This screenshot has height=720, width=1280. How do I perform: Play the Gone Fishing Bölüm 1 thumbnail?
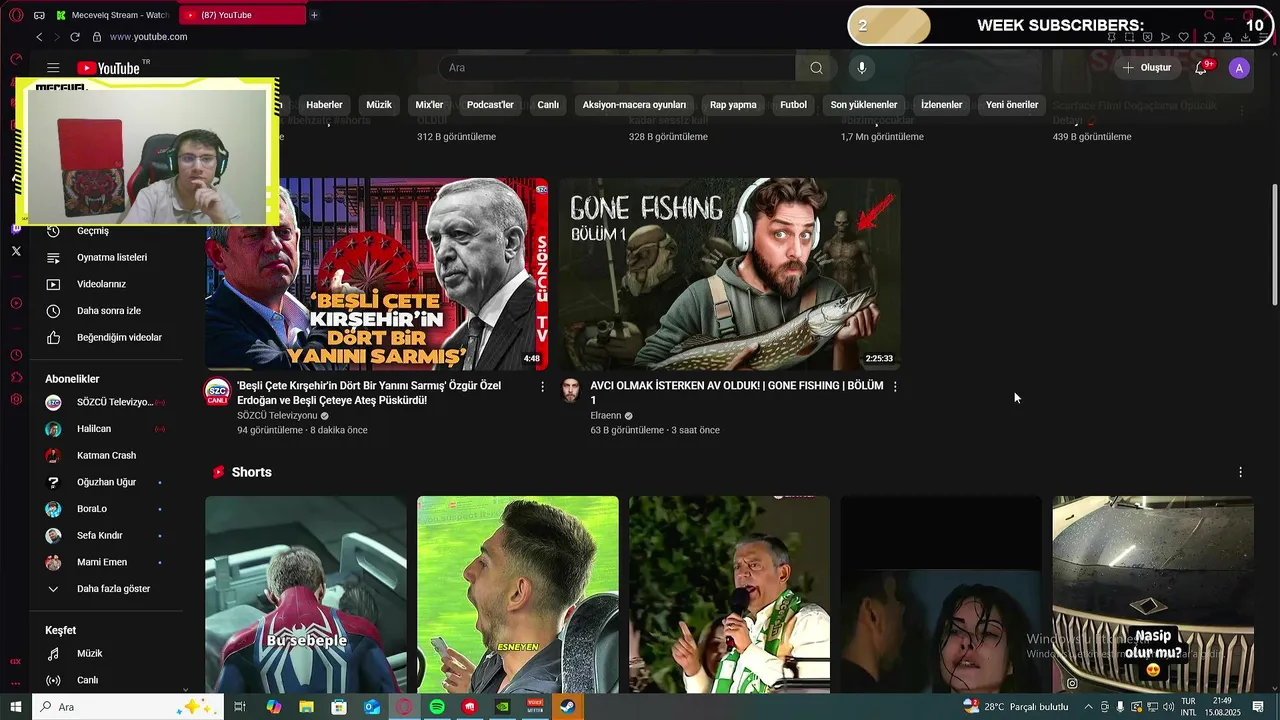point(730,274)
